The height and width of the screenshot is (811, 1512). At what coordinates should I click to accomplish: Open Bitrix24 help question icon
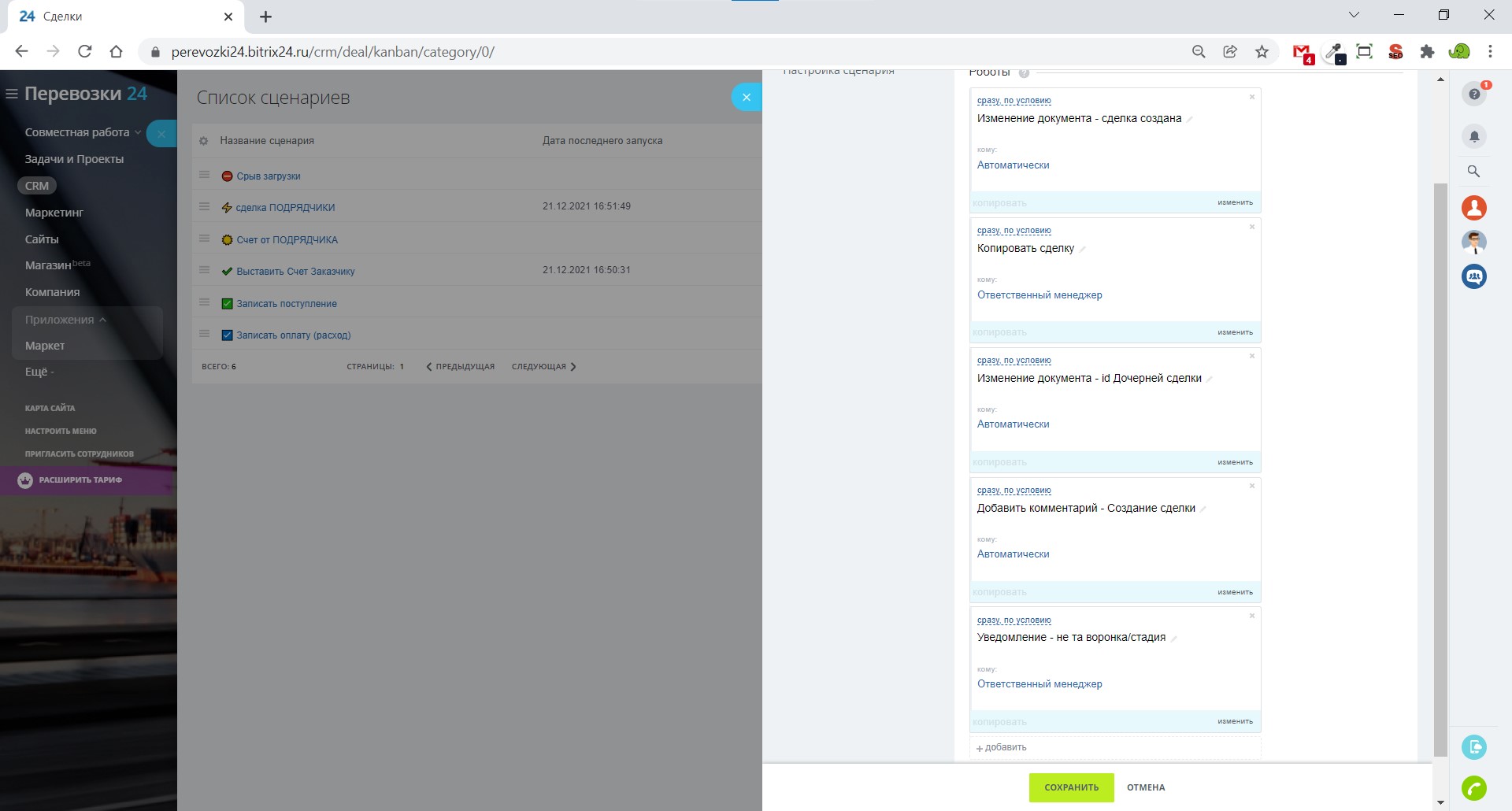click(1474, 94)
